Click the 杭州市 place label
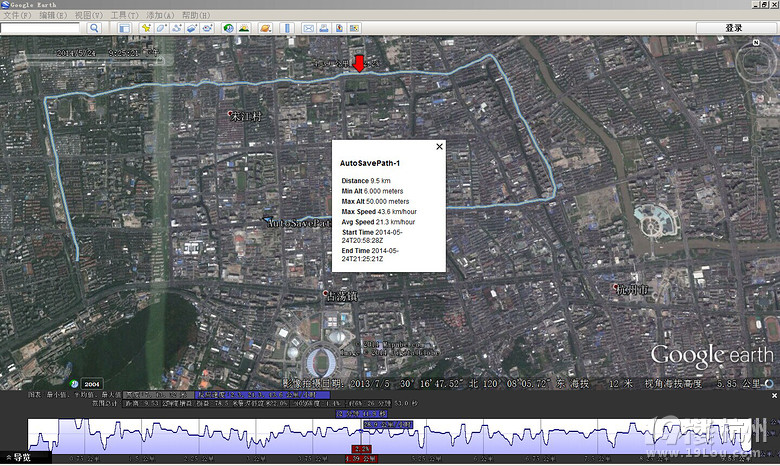Viewport: 780px width, 466px height. click(x=632, y=289)
